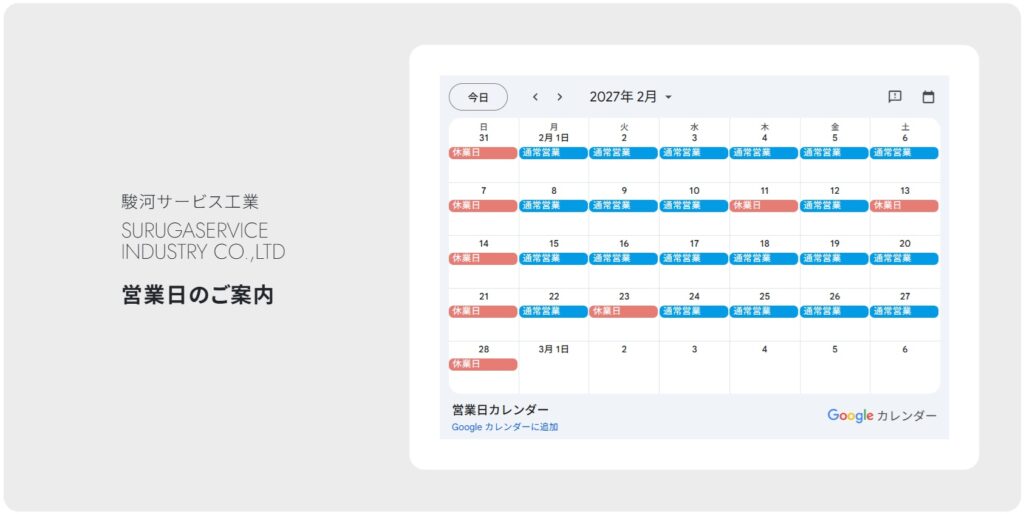Open the 休業日 event on February 11

(764, 206)
